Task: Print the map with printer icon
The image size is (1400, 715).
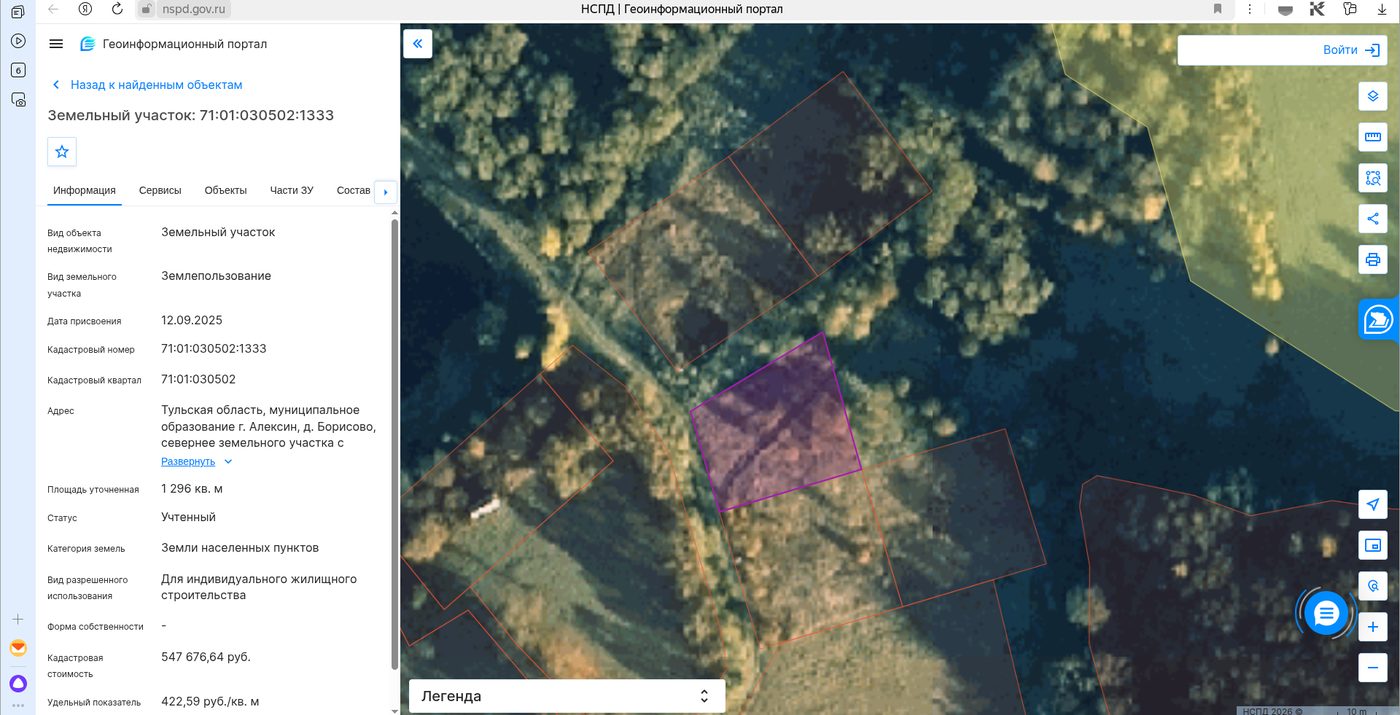Action: tap(1373, 260)
